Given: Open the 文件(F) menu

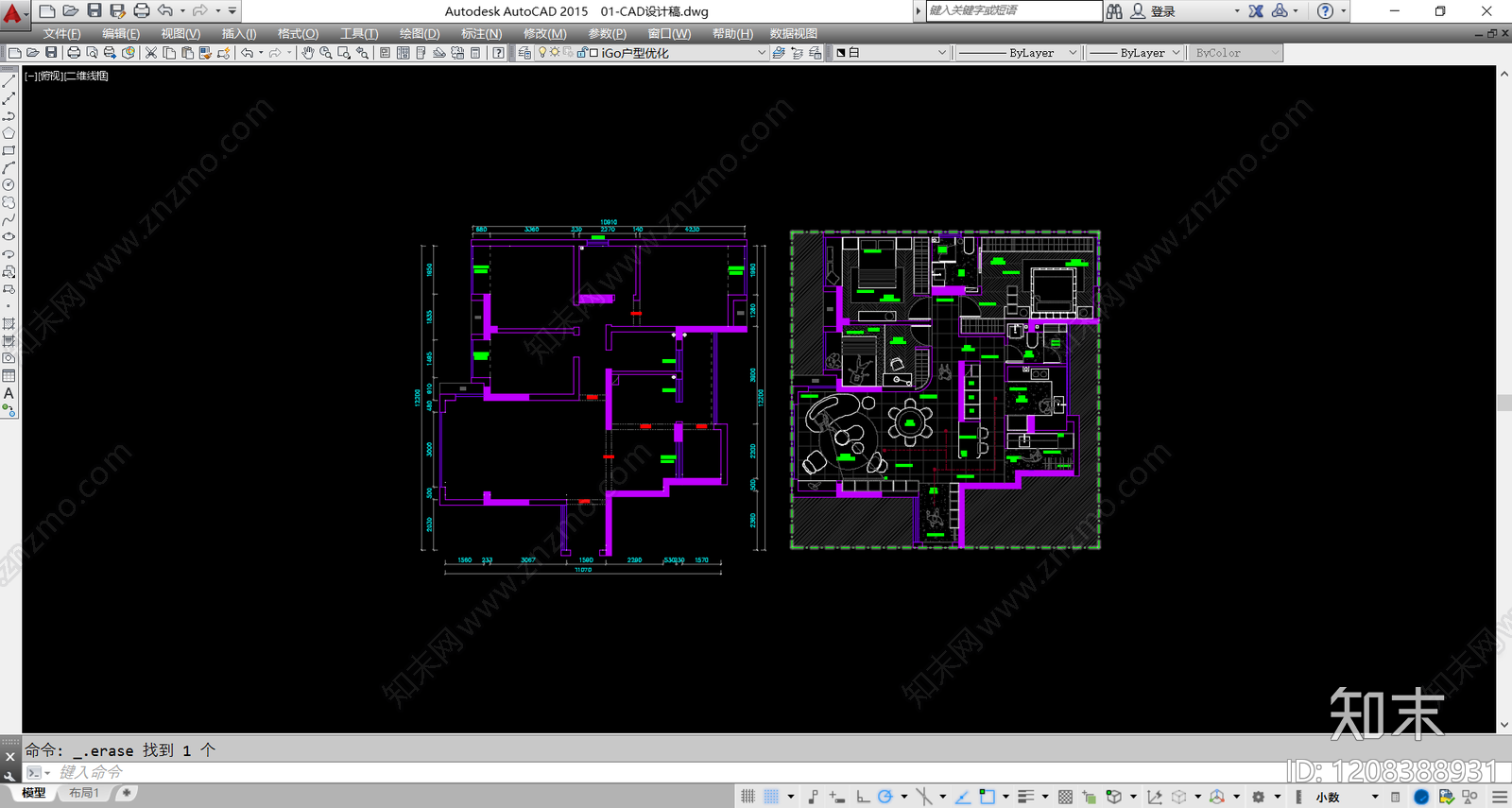Looking at the screenshot, I should pyautogui.click(x=61, y=33).
